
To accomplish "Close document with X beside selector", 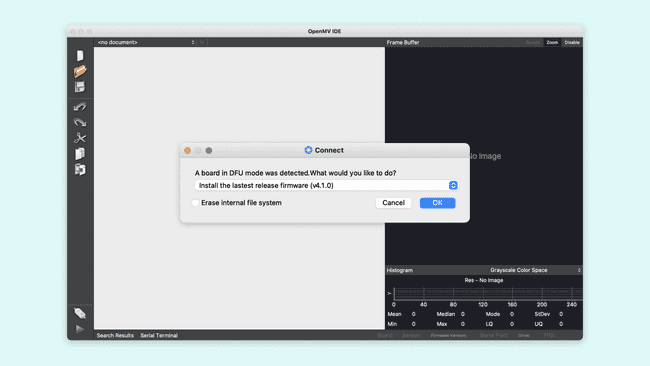I will coord(202,42).
